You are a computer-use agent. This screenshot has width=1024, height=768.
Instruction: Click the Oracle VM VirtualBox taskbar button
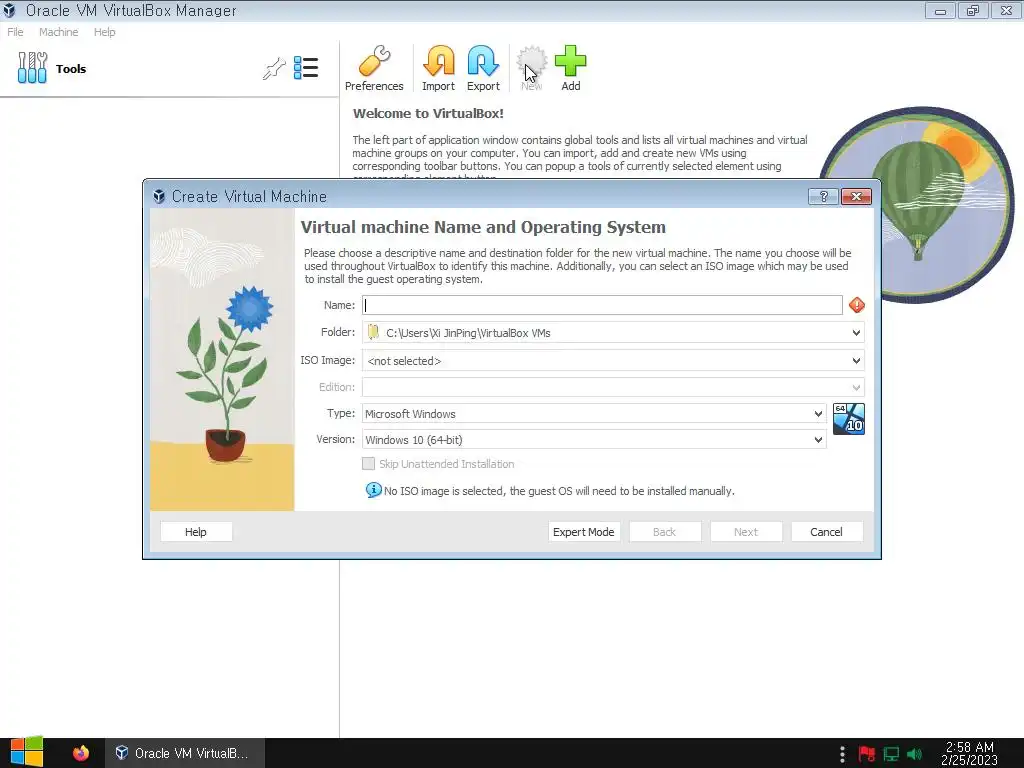tap(185, 753)
